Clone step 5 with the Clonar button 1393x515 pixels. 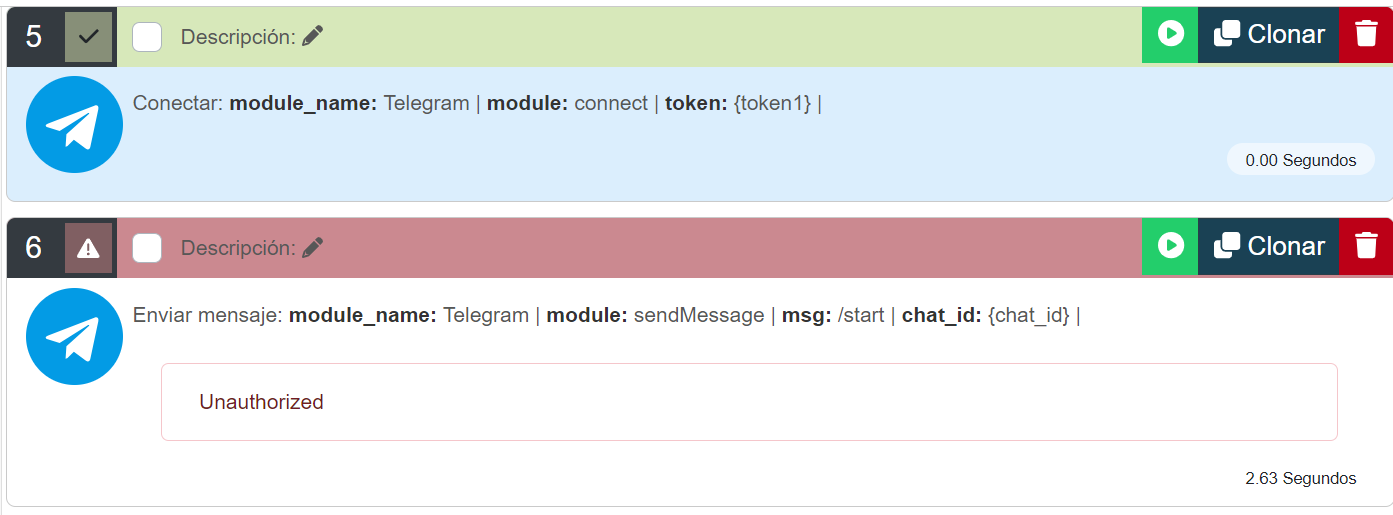tap(1269, 35)
